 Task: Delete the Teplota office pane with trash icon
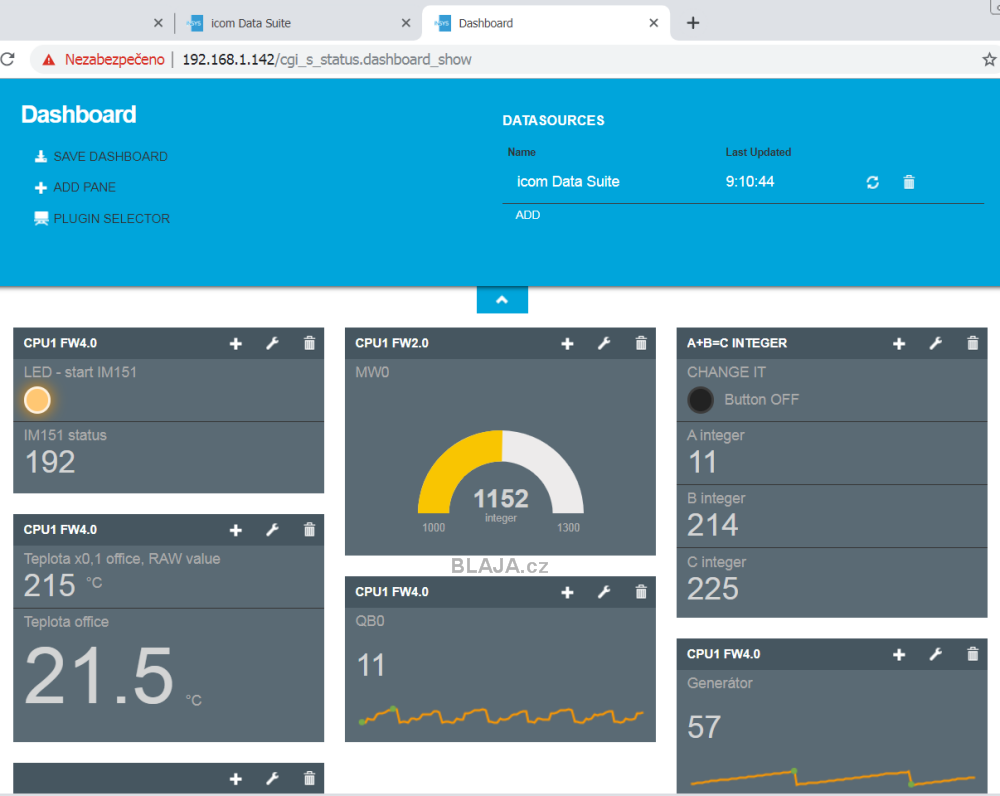point(309,529)
